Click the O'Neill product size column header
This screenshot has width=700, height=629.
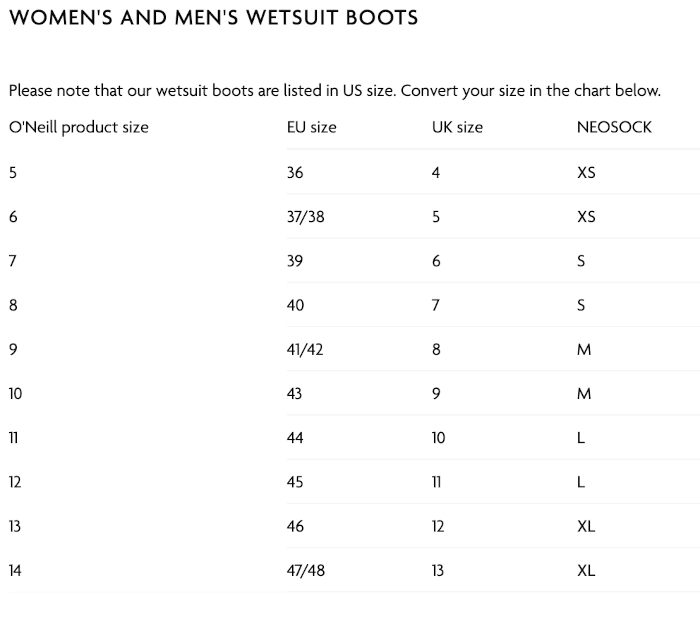click(78, 127)
